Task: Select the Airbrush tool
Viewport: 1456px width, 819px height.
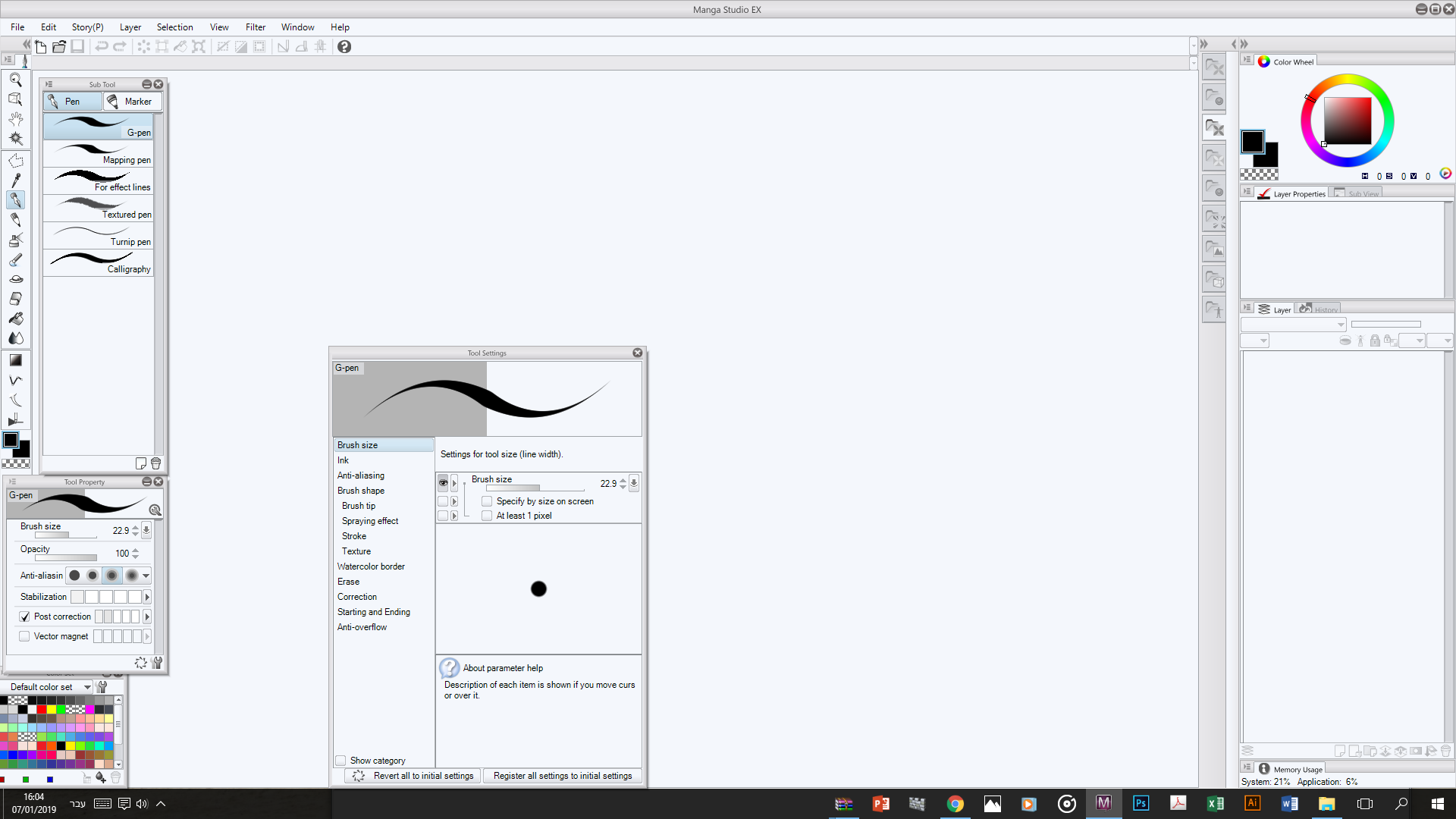Action: [15, 240]
